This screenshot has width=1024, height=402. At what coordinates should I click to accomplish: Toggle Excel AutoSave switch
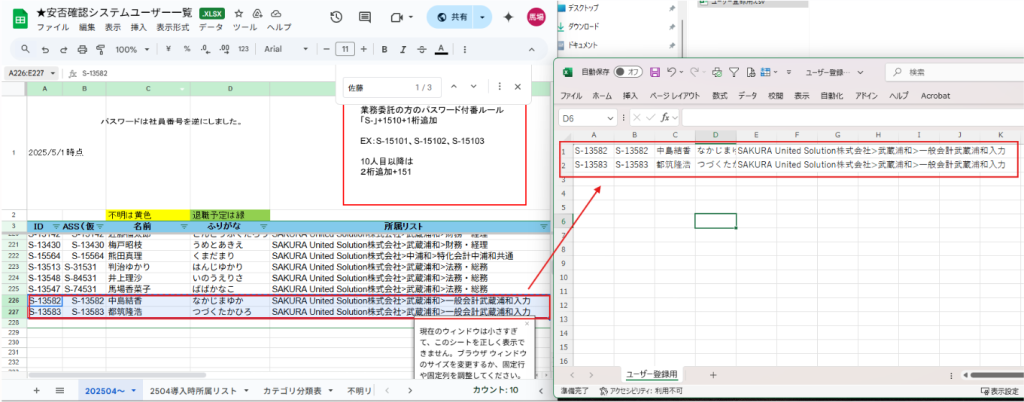pos(627,72)
